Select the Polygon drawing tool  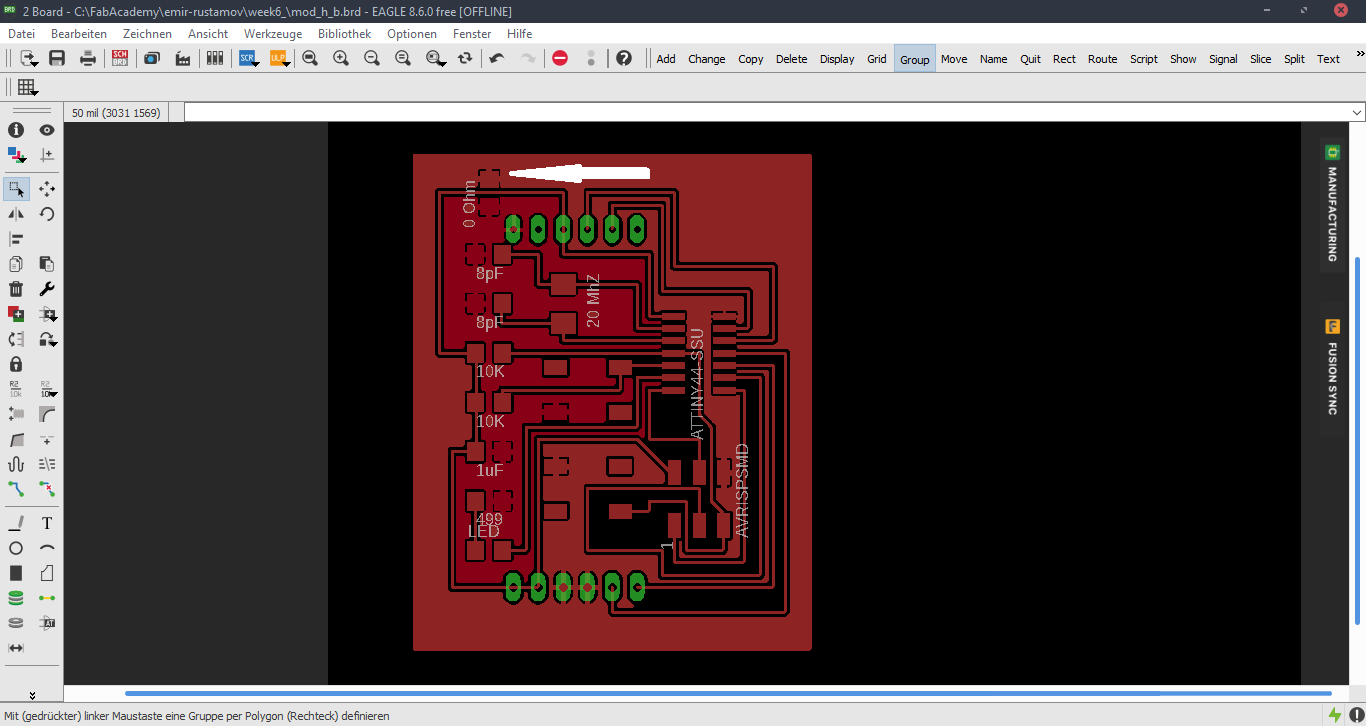(47, 573)
